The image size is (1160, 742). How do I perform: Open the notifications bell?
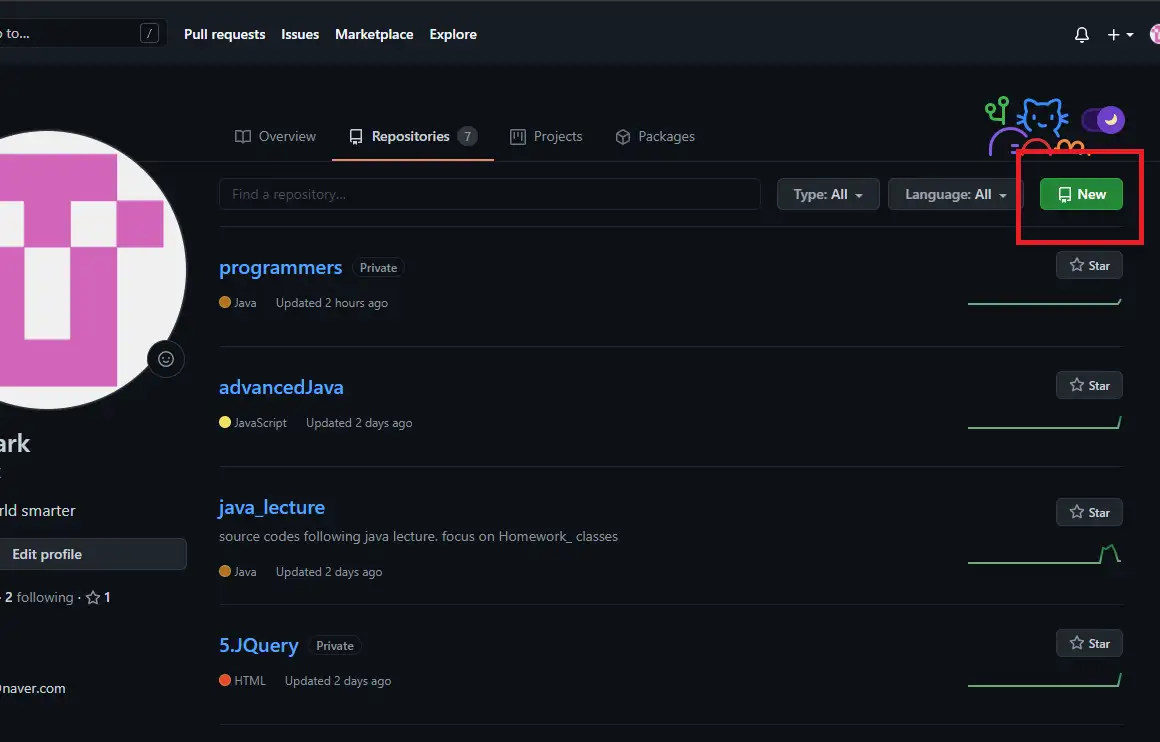click(1082, 35)
